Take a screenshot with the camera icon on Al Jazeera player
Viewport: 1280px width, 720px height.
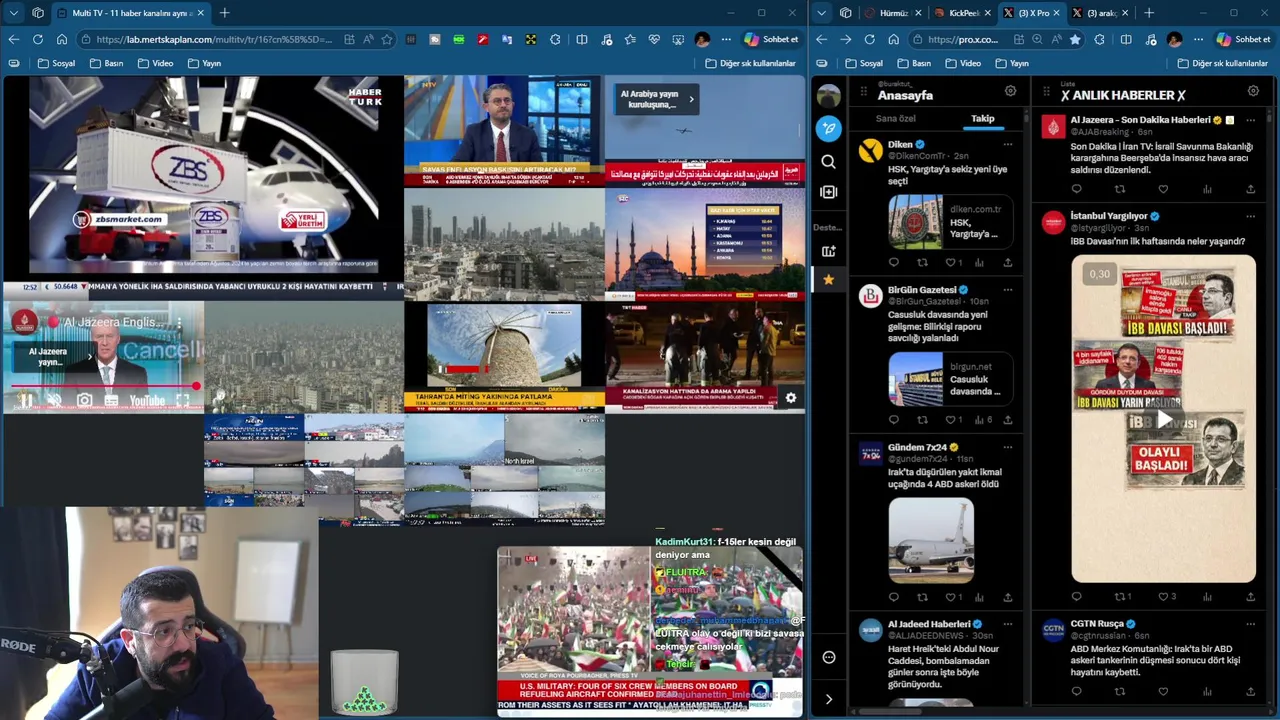[x=84, y=400]
